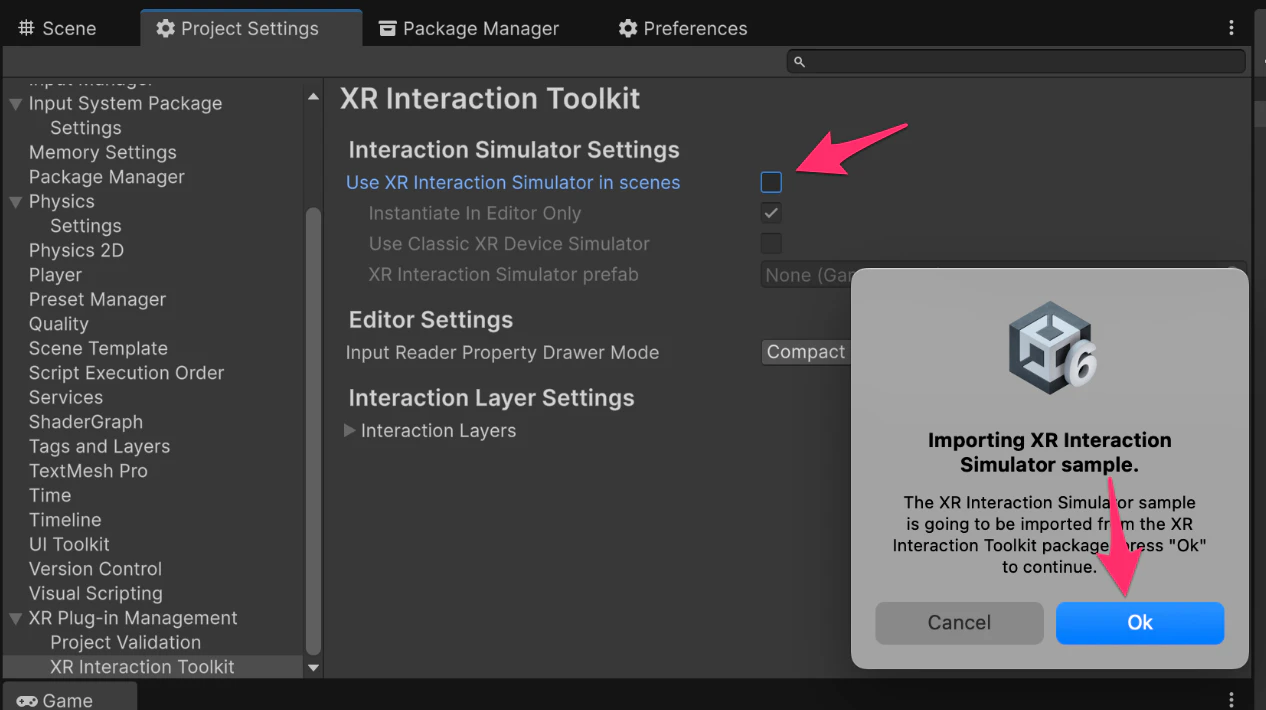This screenshot has width=1266, height=710.
Task: Click Ok to import simulator sample
Action: 1140,623
